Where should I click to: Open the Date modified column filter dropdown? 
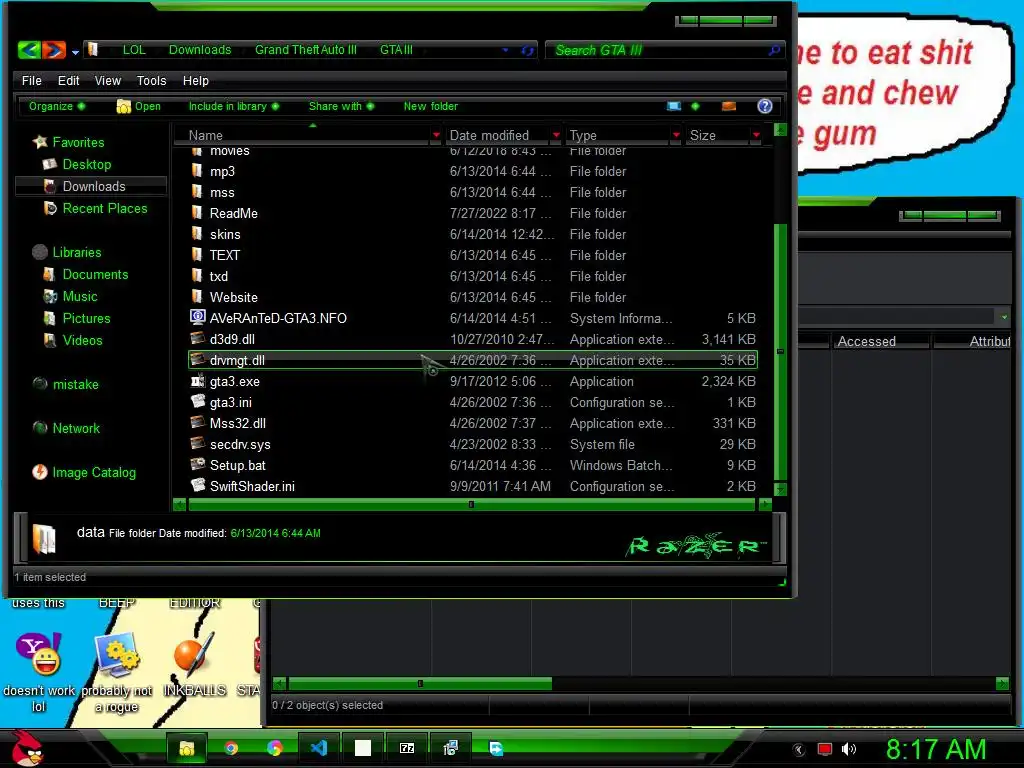pyautogui.click(x=556, y=135)
